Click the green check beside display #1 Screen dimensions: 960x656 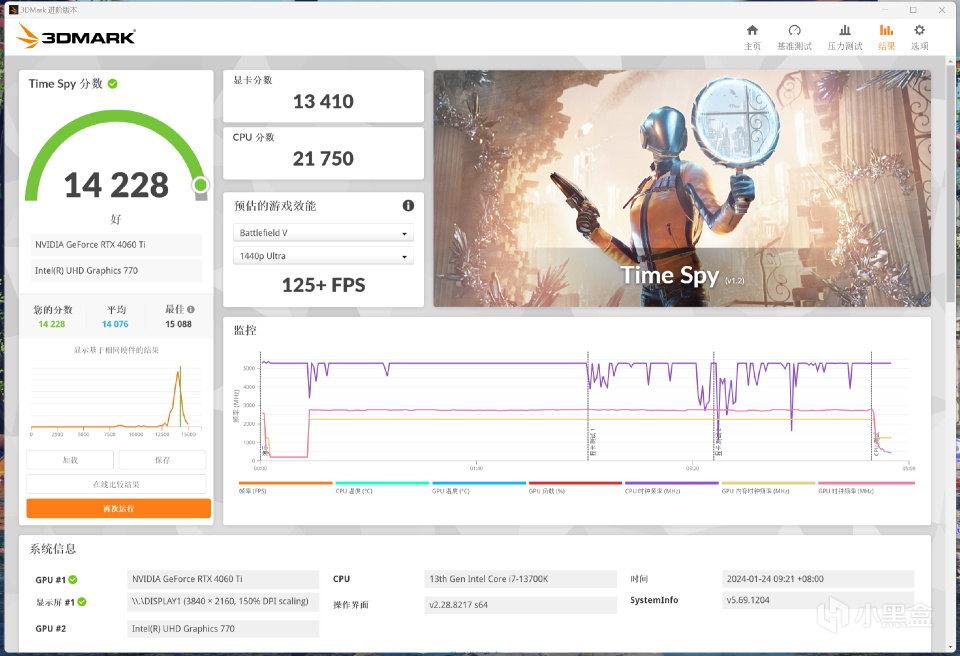pyautogui.click(x=82, y=602)
